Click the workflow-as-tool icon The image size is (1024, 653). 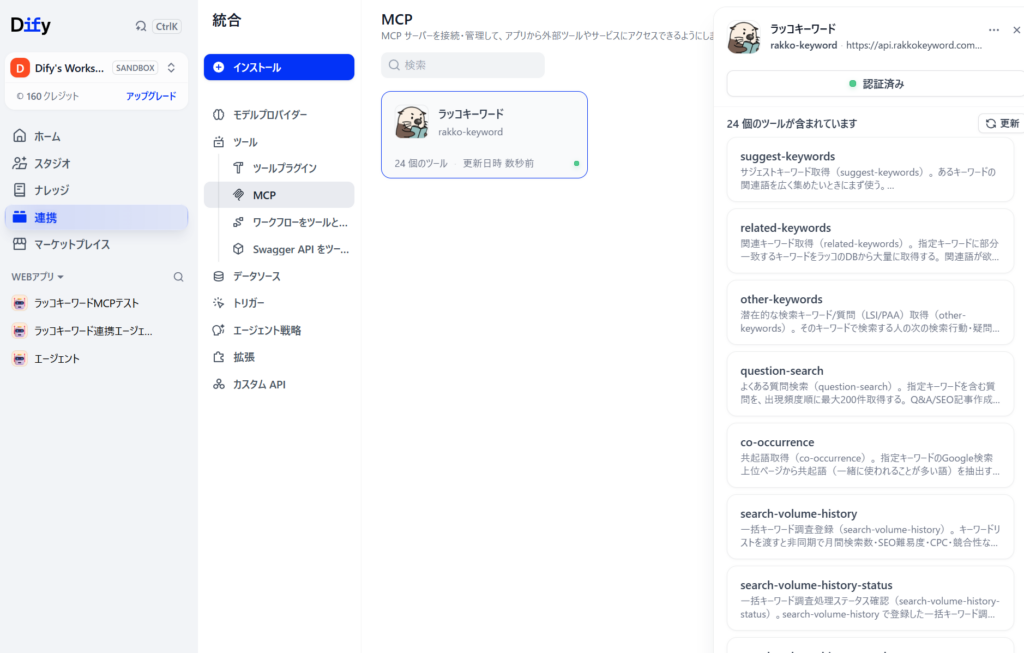[x=238, y=222]
